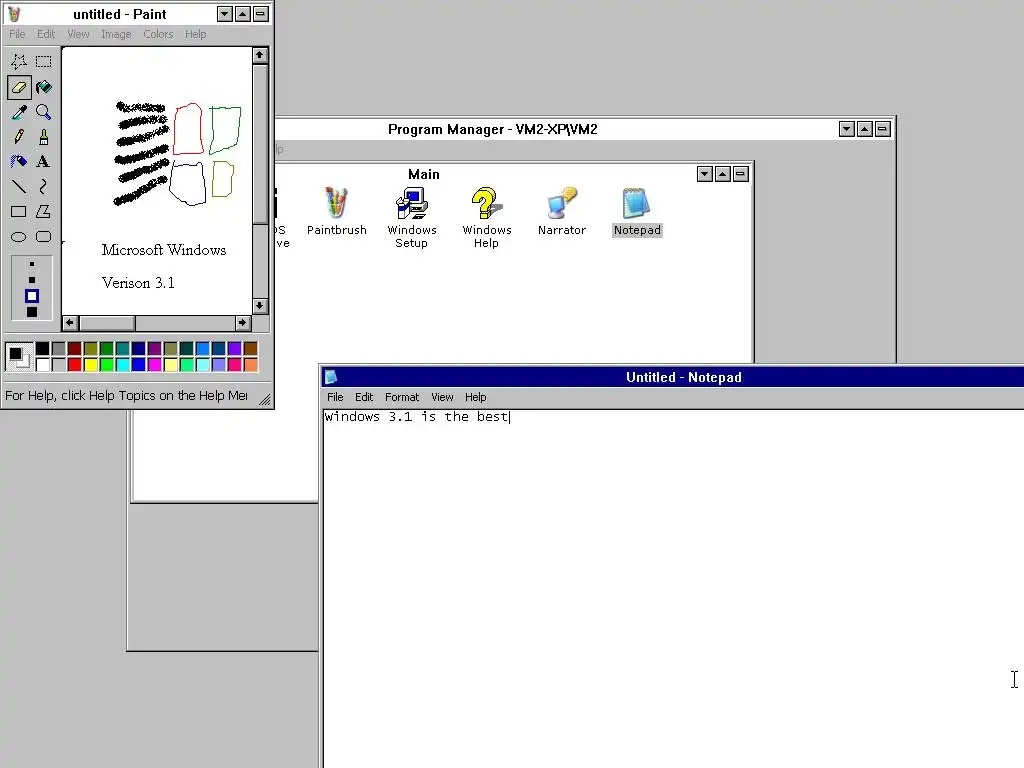Click the Paint horizontal scrollbar thumb

click(107, 323)
